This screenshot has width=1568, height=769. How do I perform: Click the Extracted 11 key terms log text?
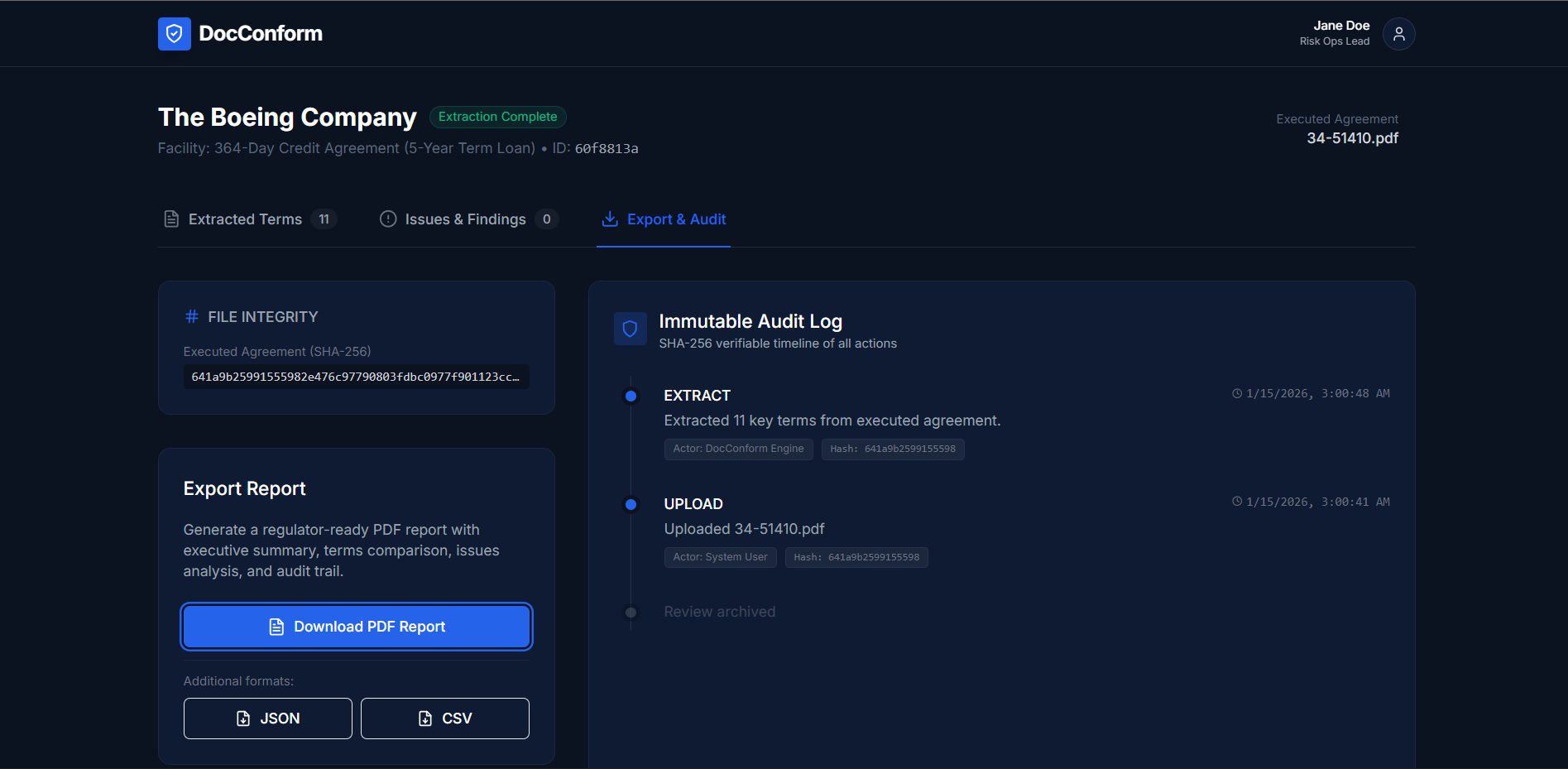832,421
